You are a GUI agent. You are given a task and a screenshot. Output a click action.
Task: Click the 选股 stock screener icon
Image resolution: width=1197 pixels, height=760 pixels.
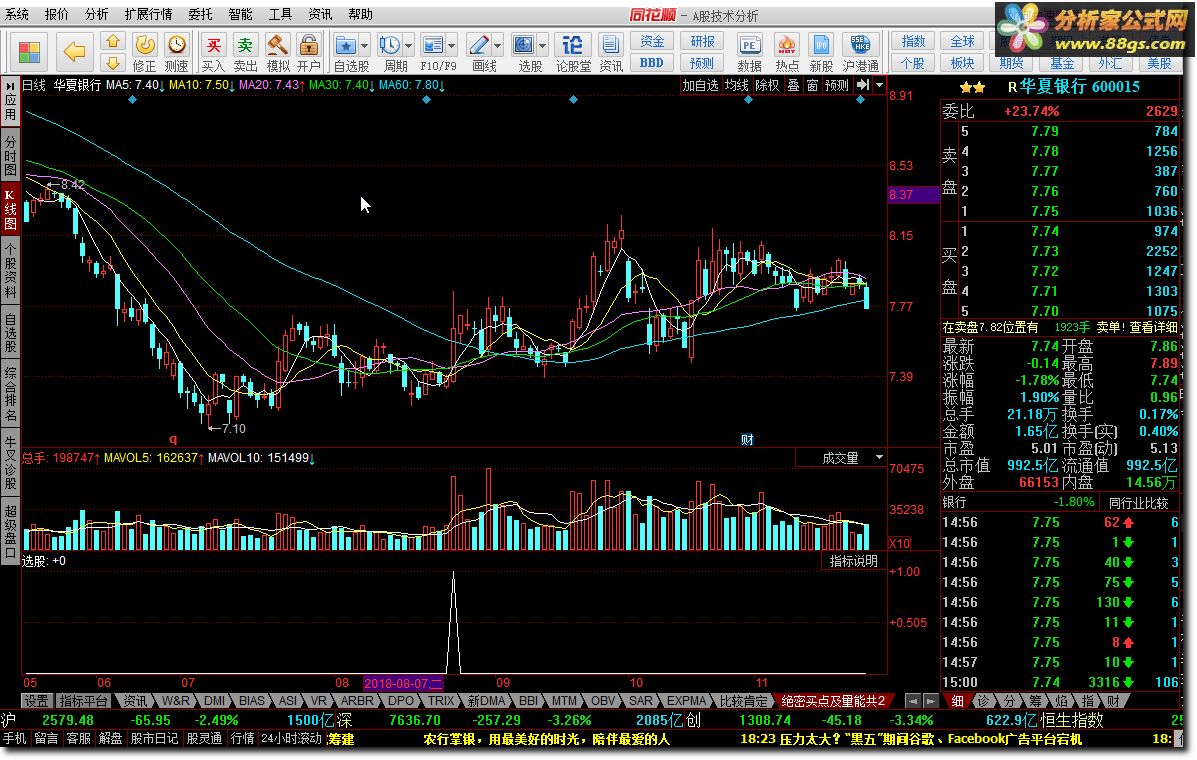[524, 45]
